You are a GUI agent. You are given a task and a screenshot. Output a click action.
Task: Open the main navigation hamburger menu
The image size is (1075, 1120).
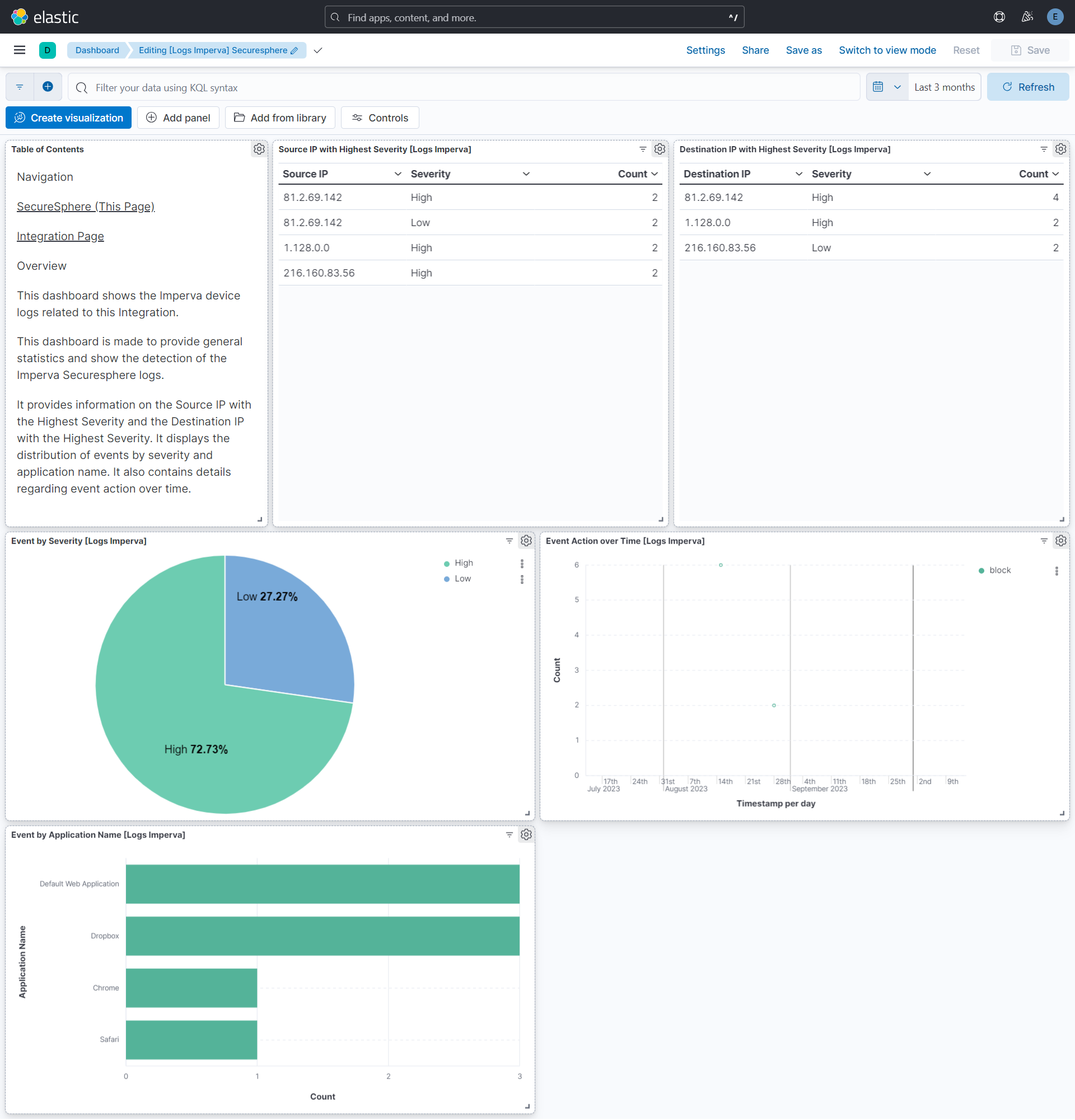pos(19,50)
